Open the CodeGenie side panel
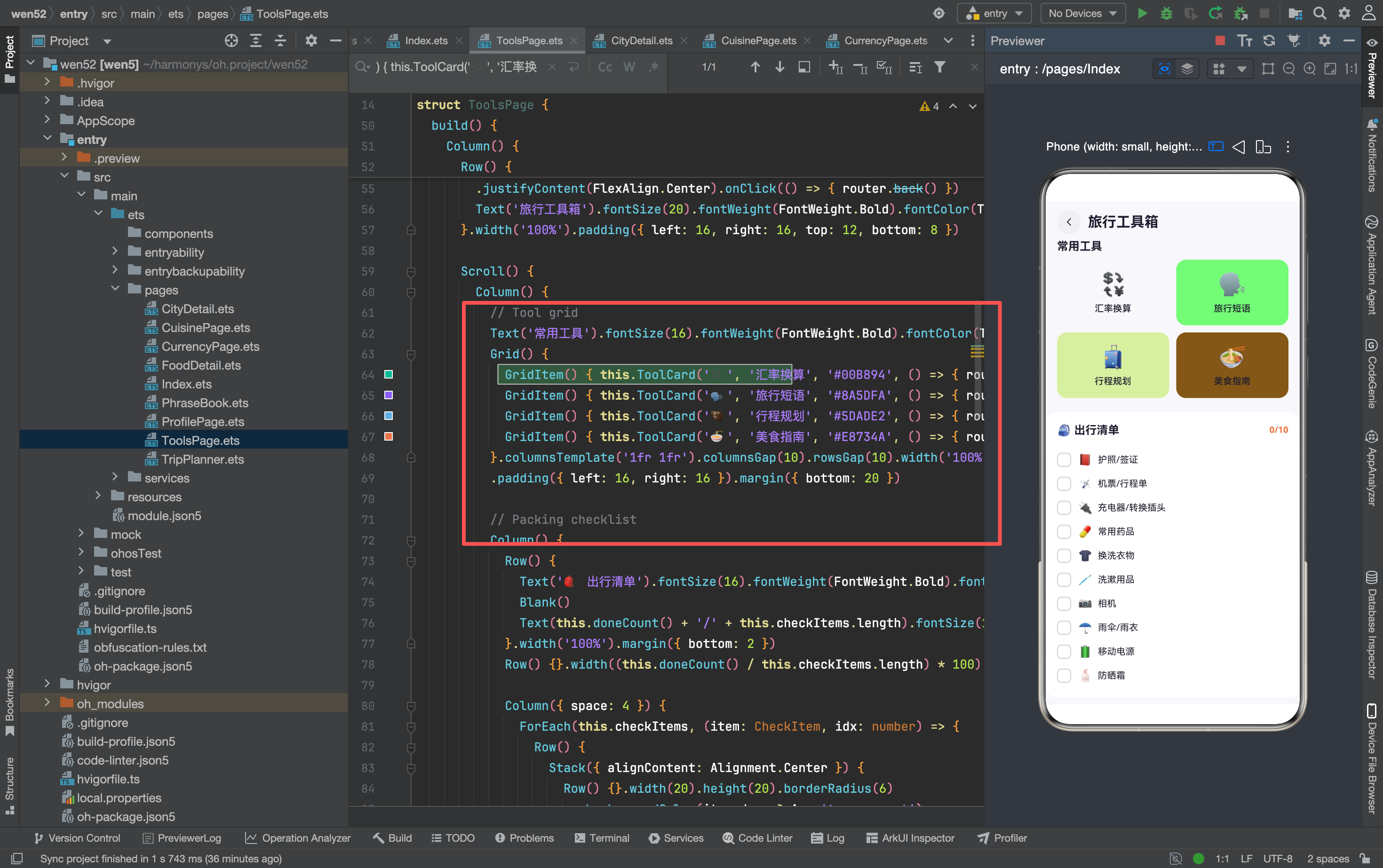This screenshot has width=1383, height=868. [1372, 373]
